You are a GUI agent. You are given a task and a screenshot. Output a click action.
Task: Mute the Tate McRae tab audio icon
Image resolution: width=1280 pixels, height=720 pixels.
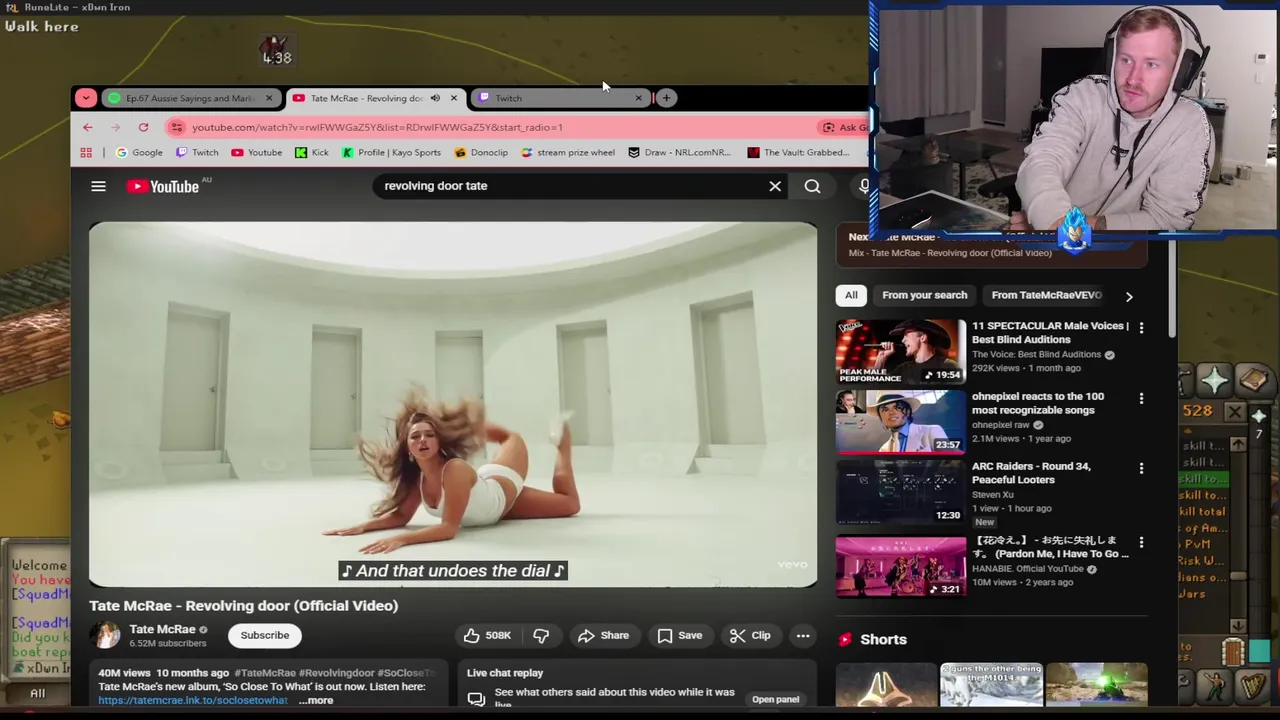(435, 98)
